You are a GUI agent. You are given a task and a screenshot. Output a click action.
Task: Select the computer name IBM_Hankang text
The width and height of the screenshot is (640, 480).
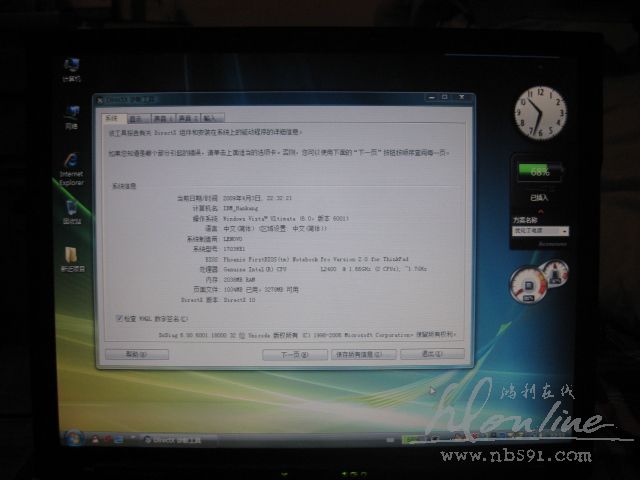point(241,208)
